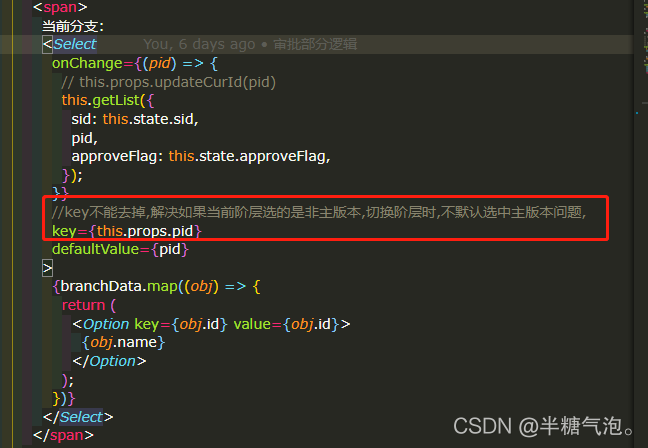
Task: Click the minimap at the right edge
Action: coord(641,223)
